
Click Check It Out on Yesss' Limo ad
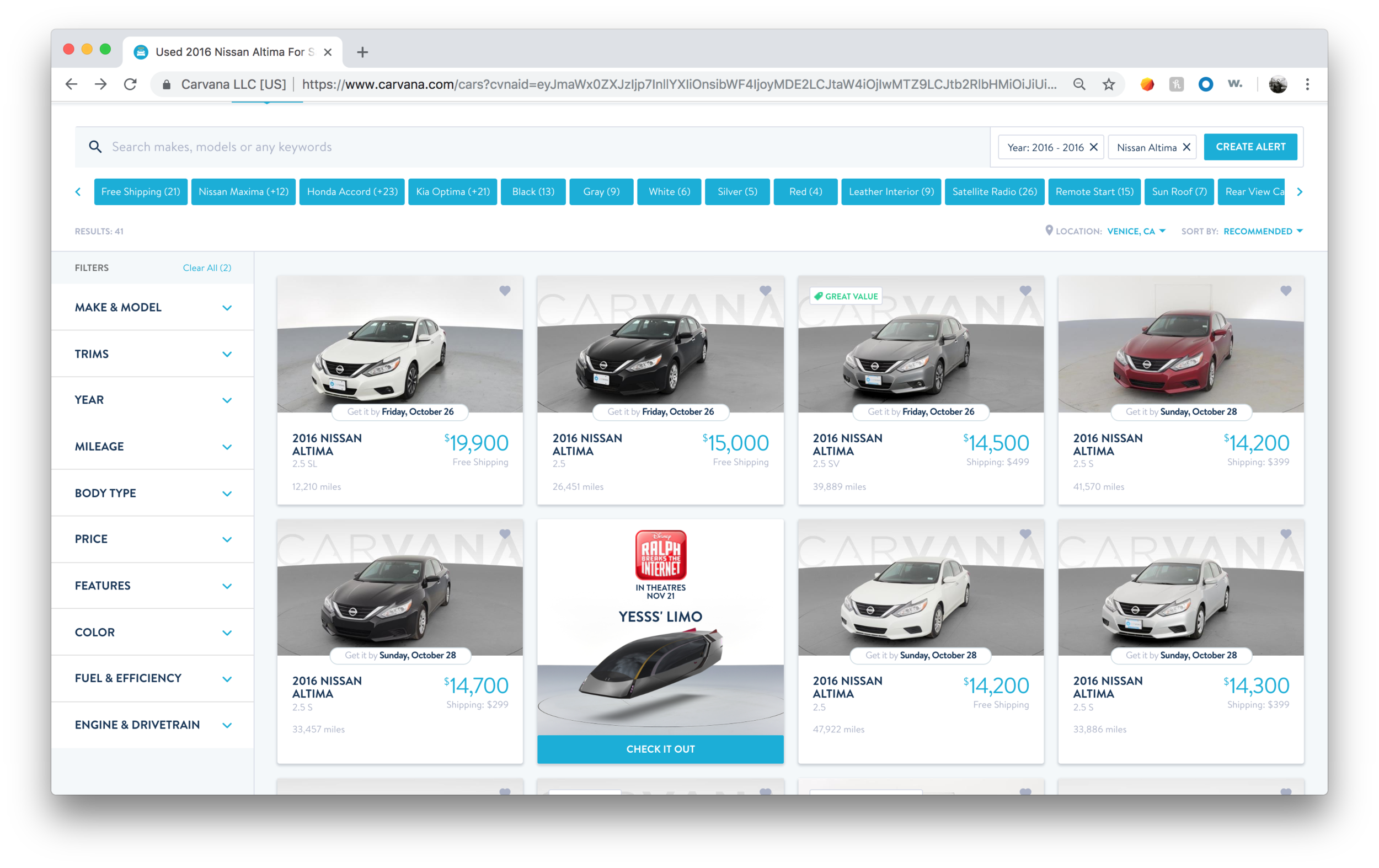pyautogui.click(x=660, y=749)
